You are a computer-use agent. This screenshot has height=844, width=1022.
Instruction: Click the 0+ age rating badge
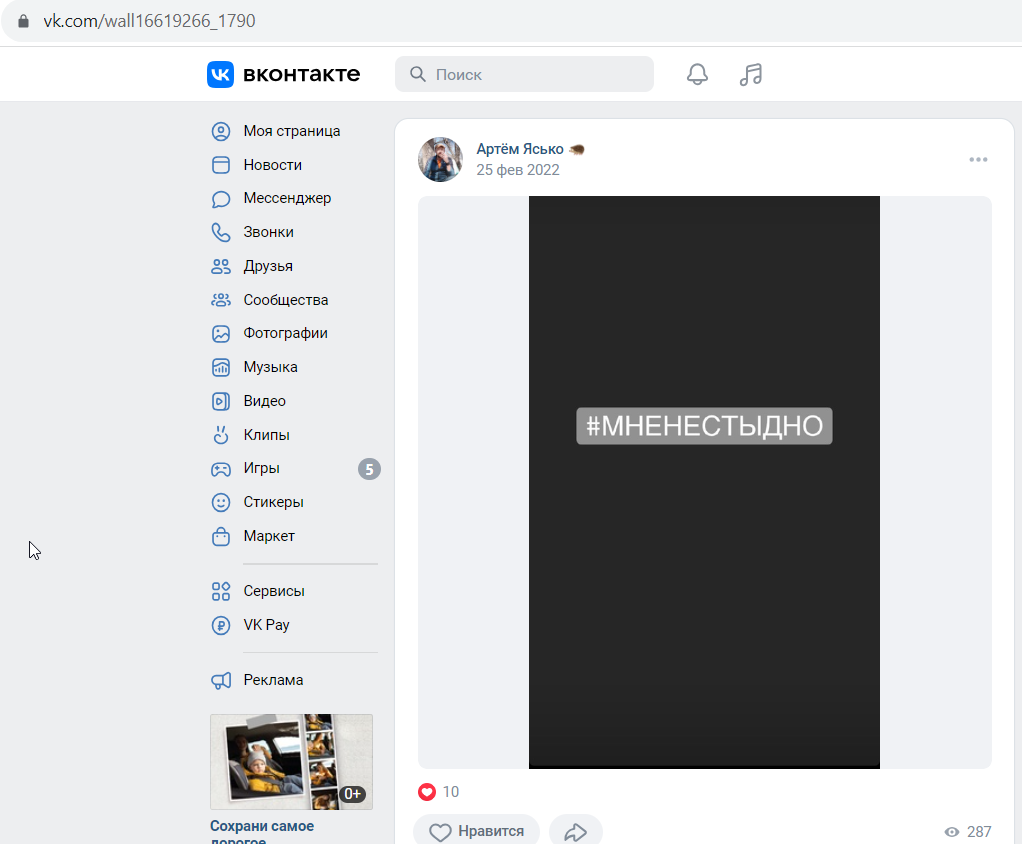pyautogui.click(x=353, y=794)
